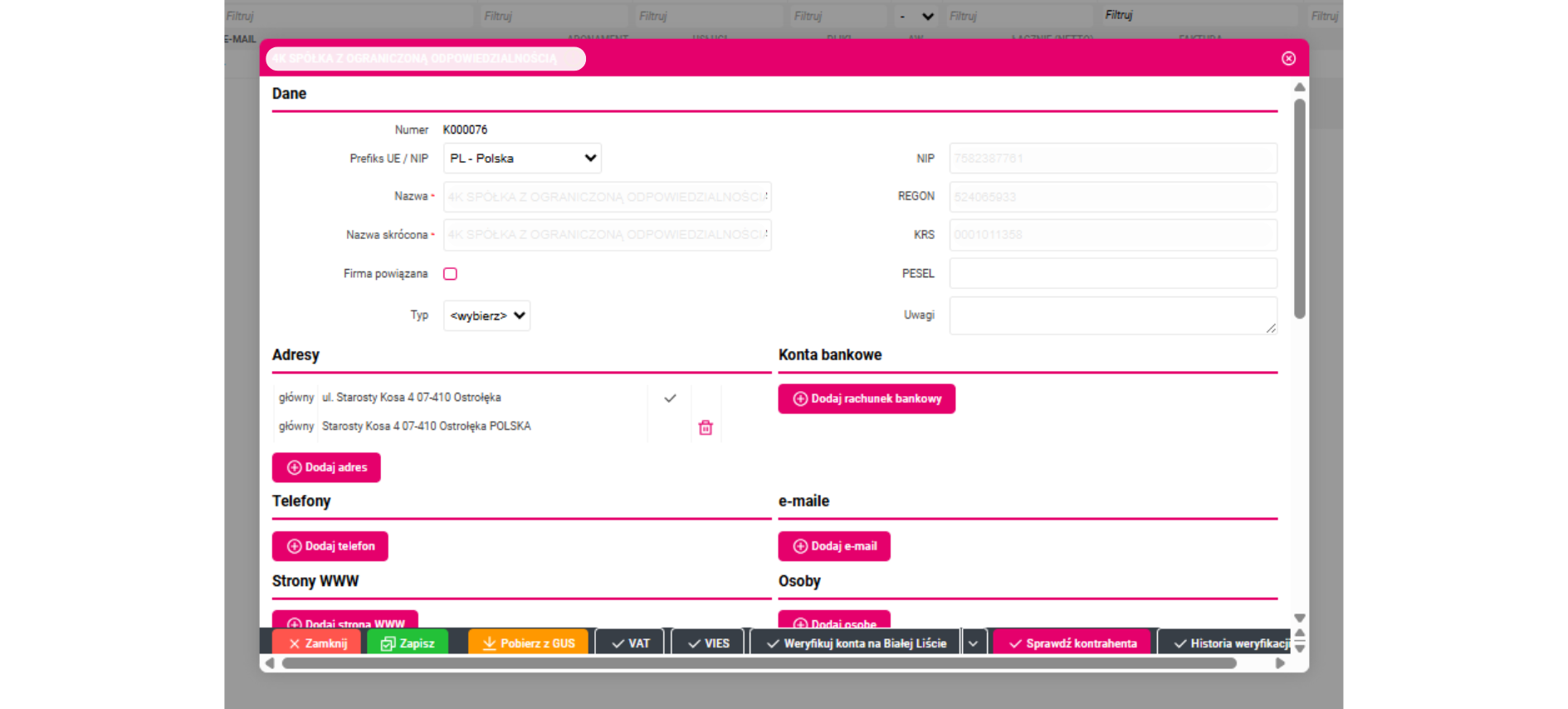Run the VIES verification check
This screenshot has width=1568, height=709.
coord(709,643)
